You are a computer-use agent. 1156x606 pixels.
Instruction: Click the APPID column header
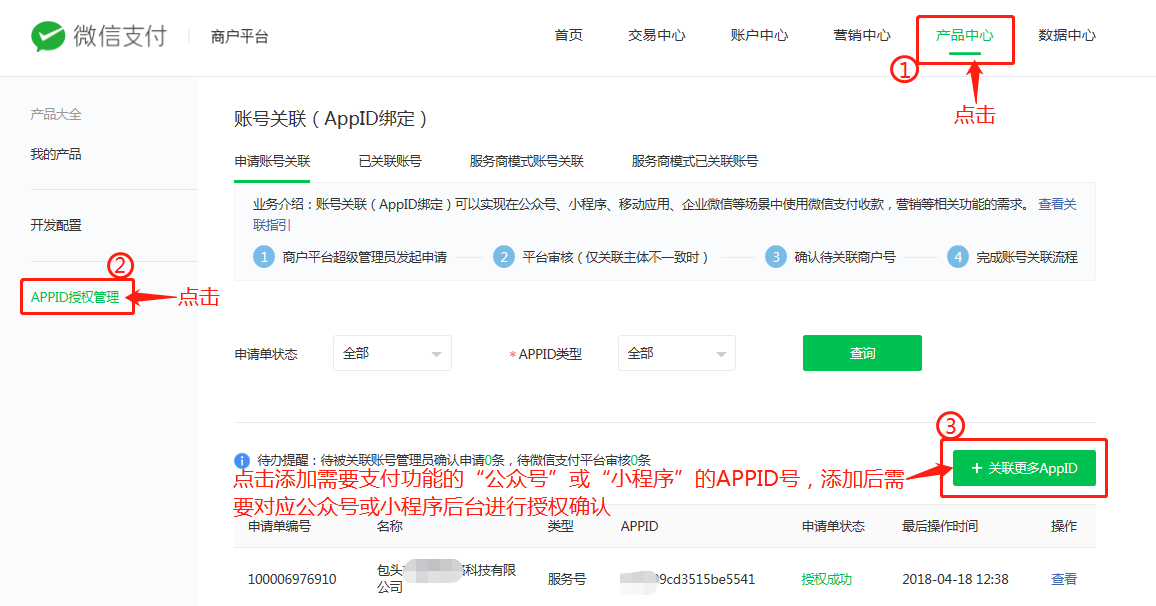[639, 526]
